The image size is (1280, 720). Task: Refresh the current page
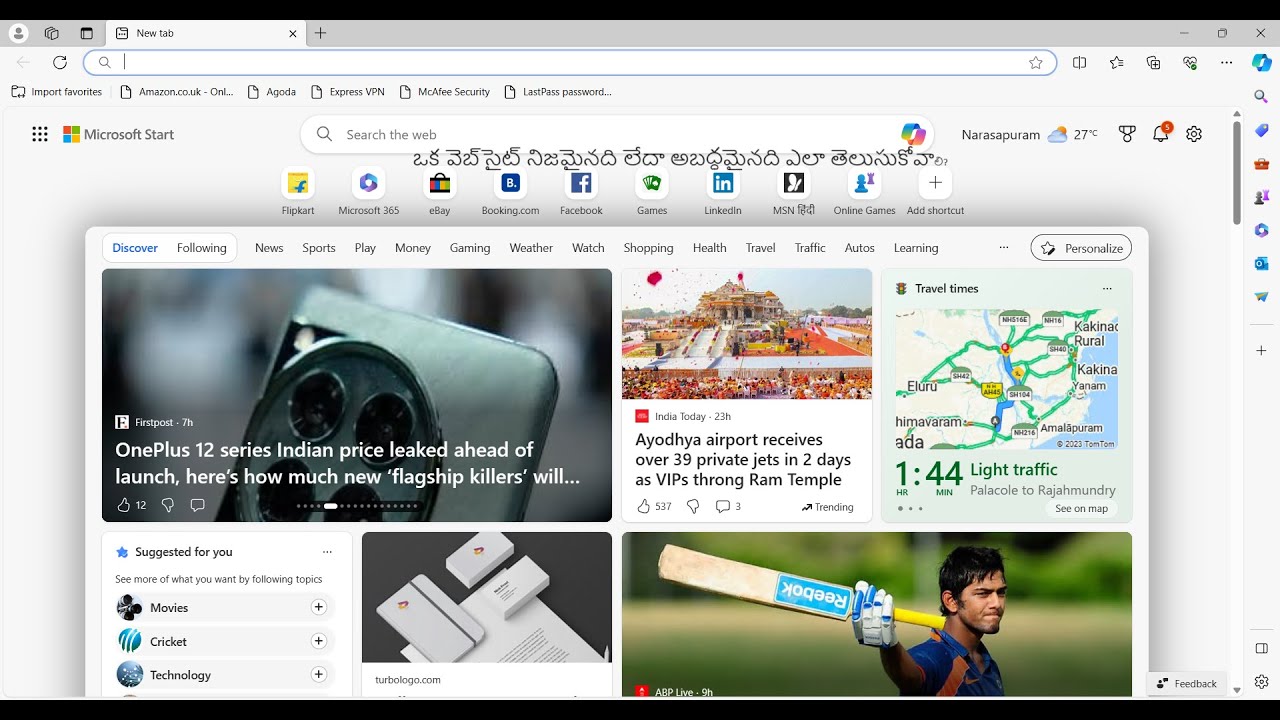coord(60,62)
